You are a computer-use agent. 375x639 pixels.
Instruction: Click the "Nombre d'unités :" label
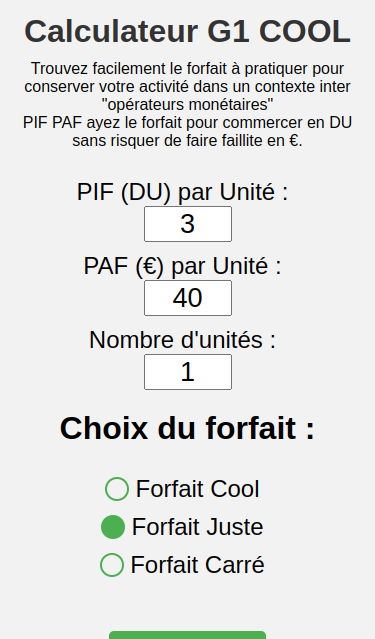pos(183,340)
